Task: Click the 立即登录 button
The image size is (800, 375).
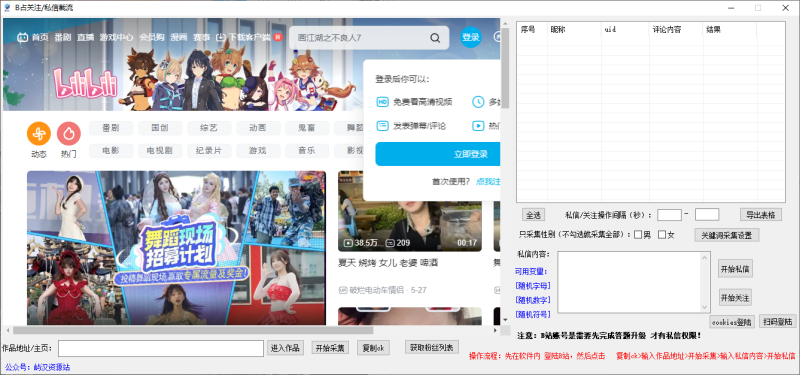Action: pos(438,154)
